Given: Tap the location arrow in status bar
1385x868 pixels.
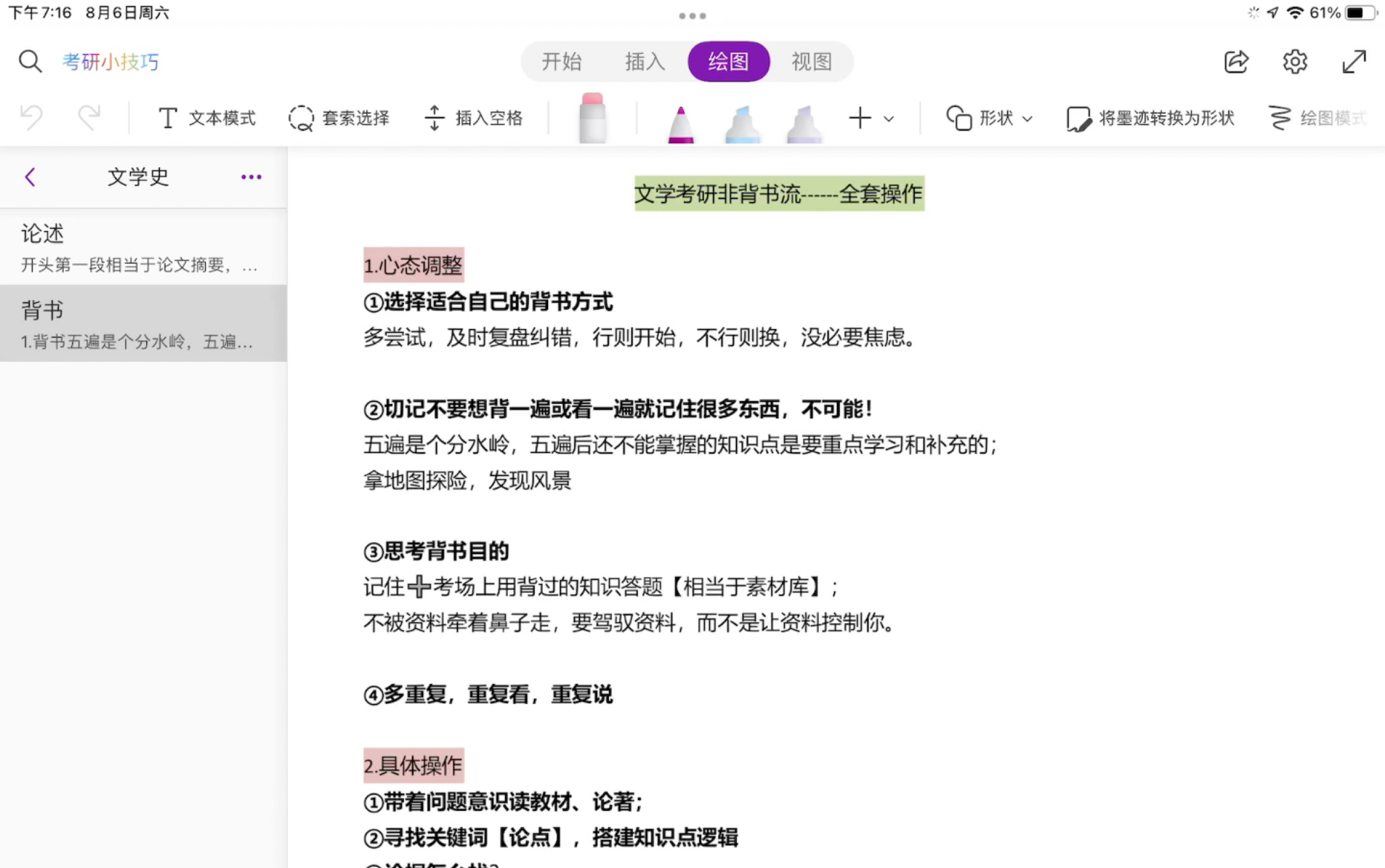Looking at the screenshot, I should point(1273,13).
